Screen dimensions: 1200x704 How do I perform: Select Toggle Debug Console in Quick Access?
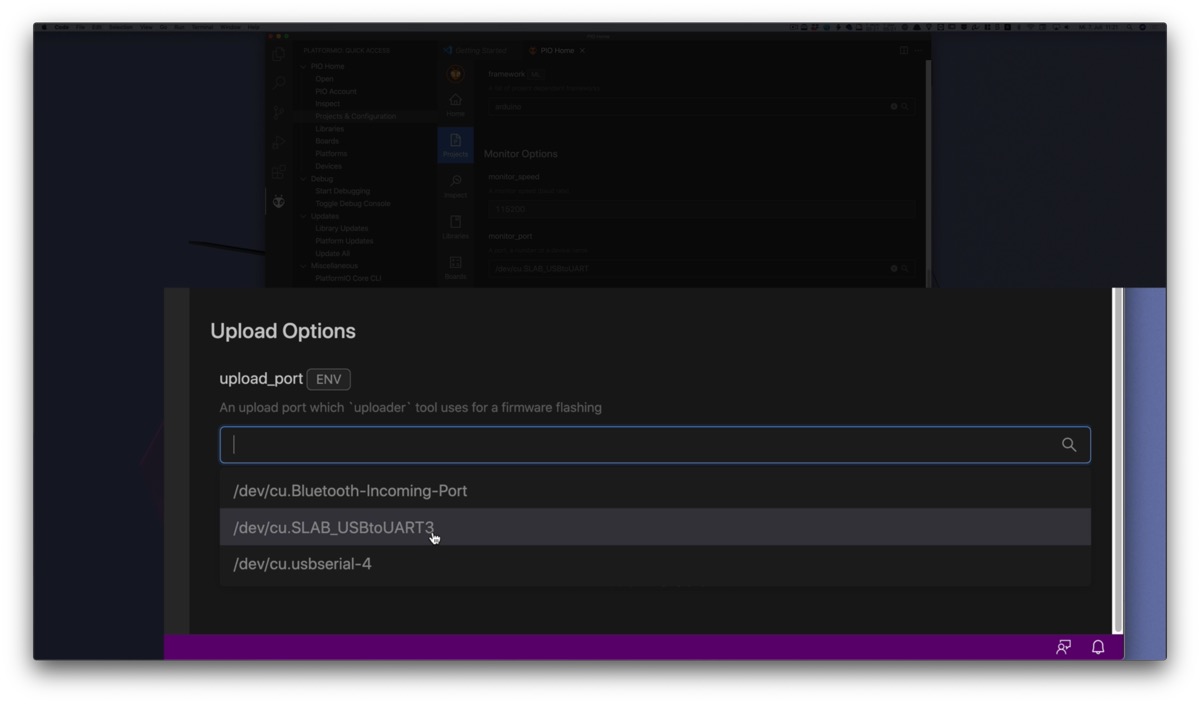tap(353, 203)
